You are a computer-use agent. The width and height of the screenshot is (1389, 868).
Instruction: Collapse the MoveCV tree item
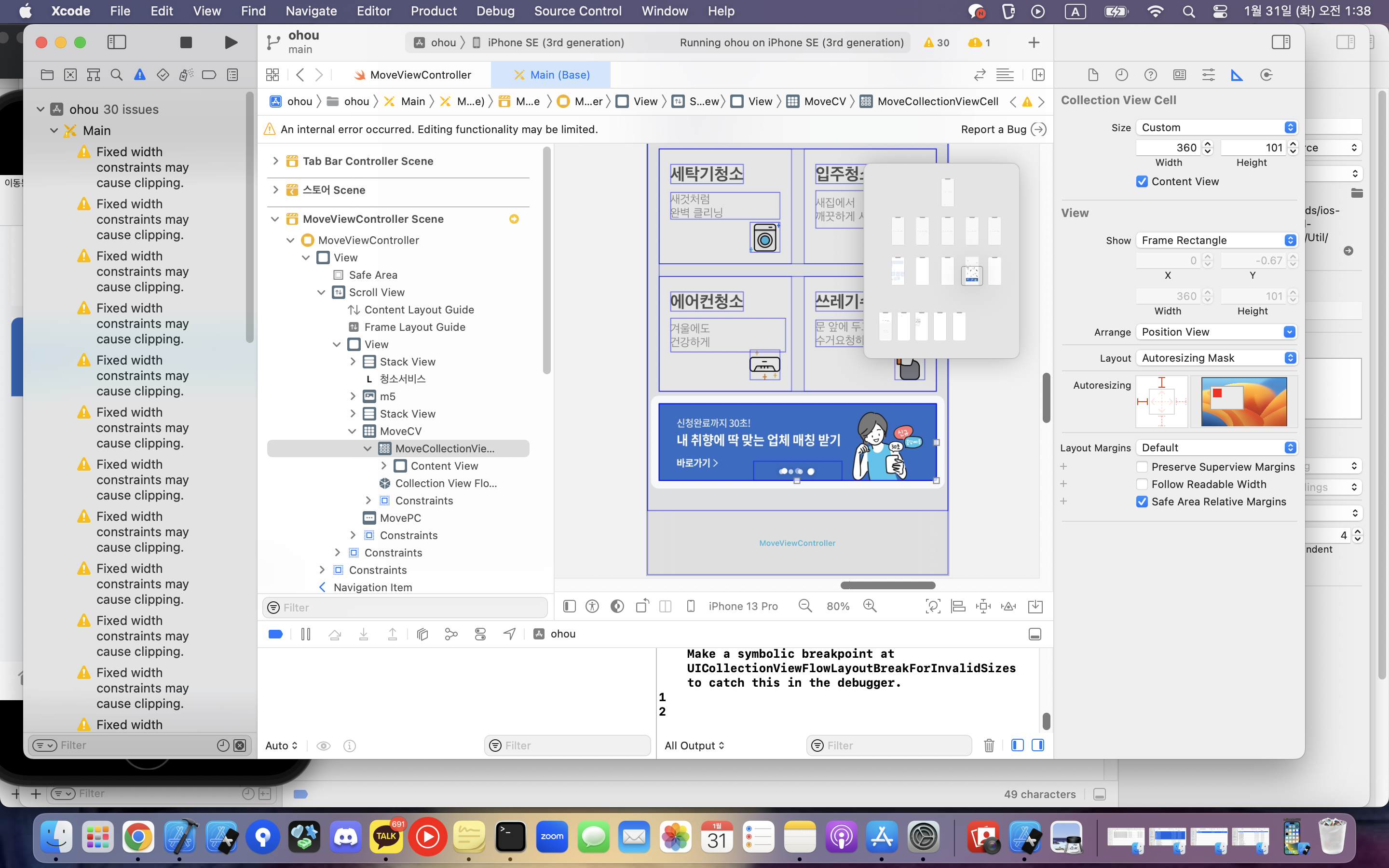(x=353, y=431)
